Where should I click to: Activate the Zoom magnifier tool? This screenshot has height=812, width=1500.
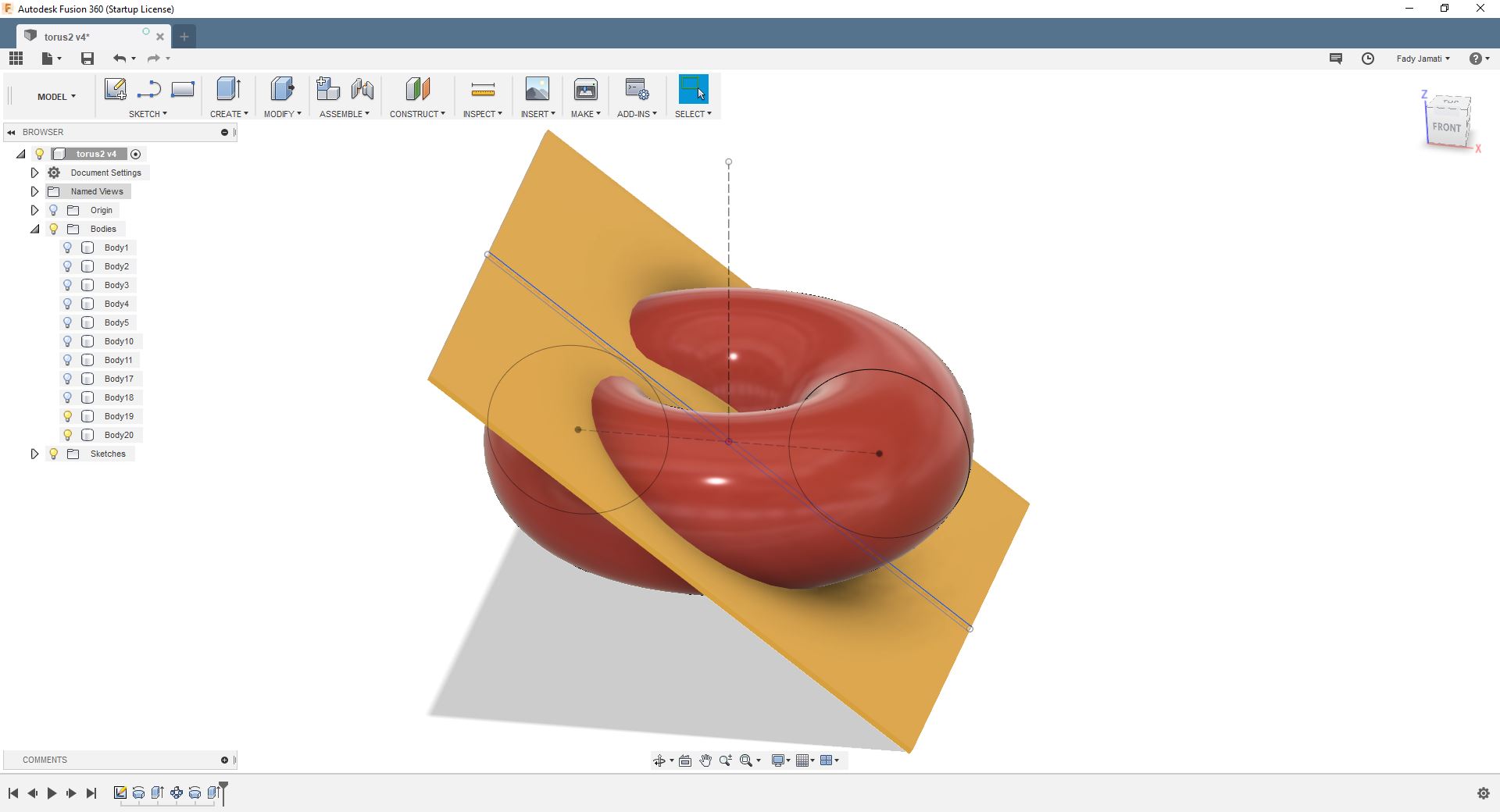pyautogui.click(x=726, y=760)
